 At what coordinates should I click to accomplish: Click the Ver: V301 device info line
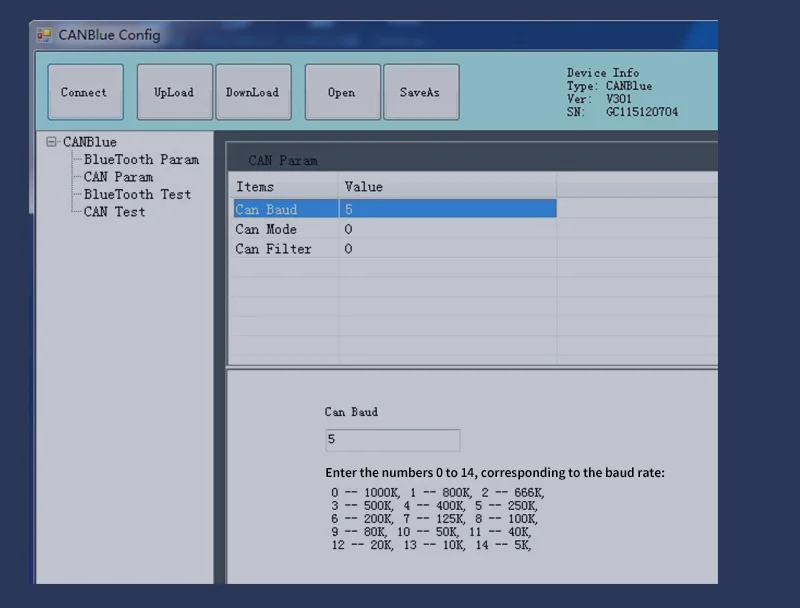599,99
